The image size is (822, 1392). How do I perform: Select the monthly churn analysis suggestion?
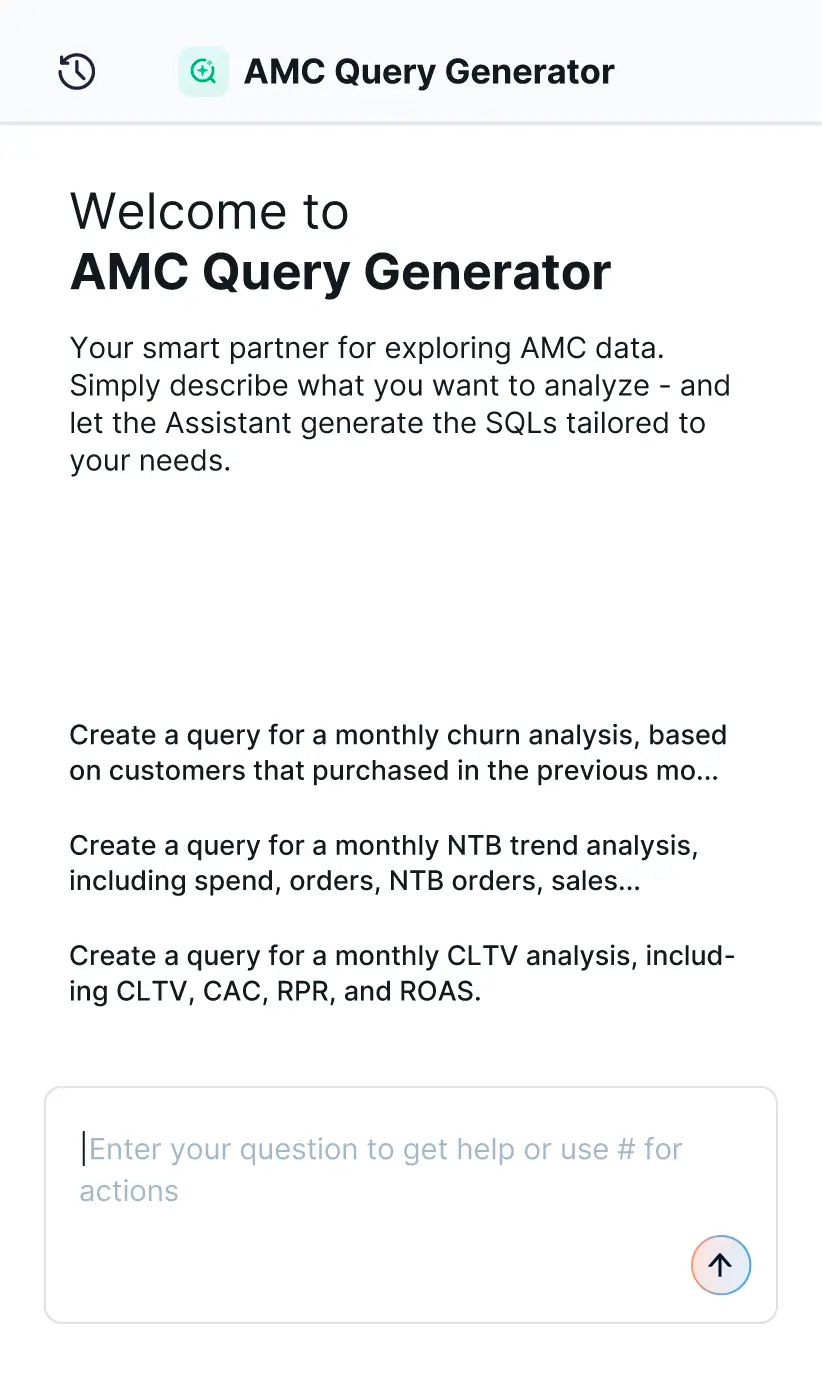[397, 753]
